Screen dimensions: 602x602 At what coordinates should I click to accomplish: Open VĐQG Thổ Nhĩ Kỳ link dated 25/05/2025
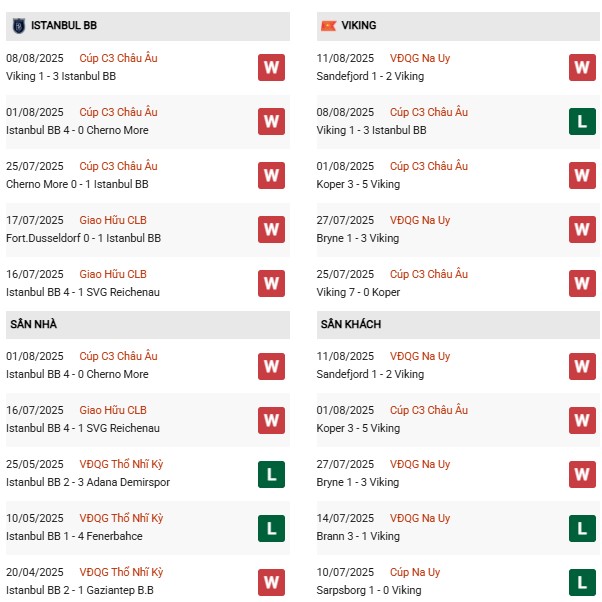121,464
